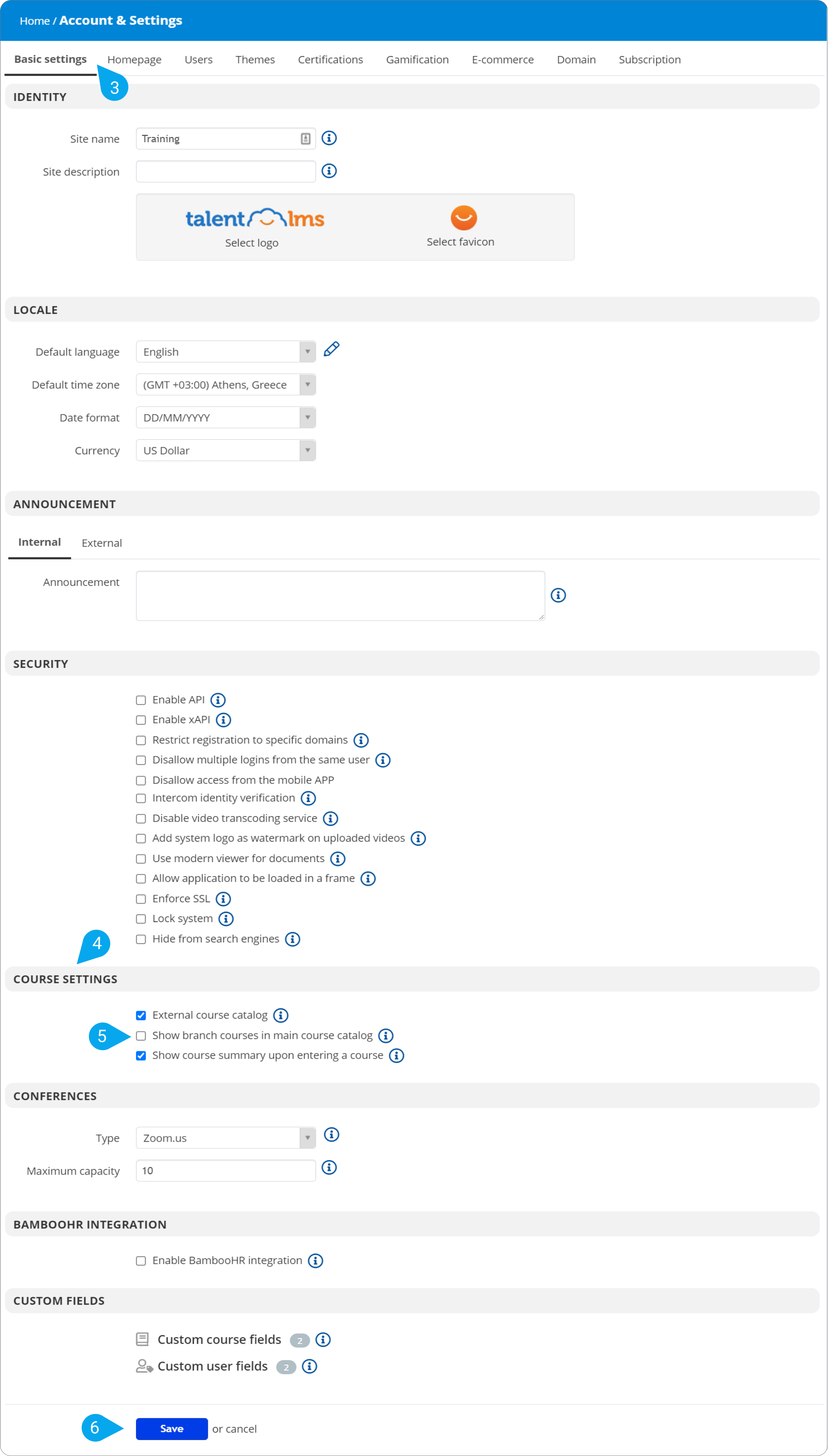Click inside the Announcement text area
The width and height of the screenshot is (828, 1456).
[x=341, y=596]
